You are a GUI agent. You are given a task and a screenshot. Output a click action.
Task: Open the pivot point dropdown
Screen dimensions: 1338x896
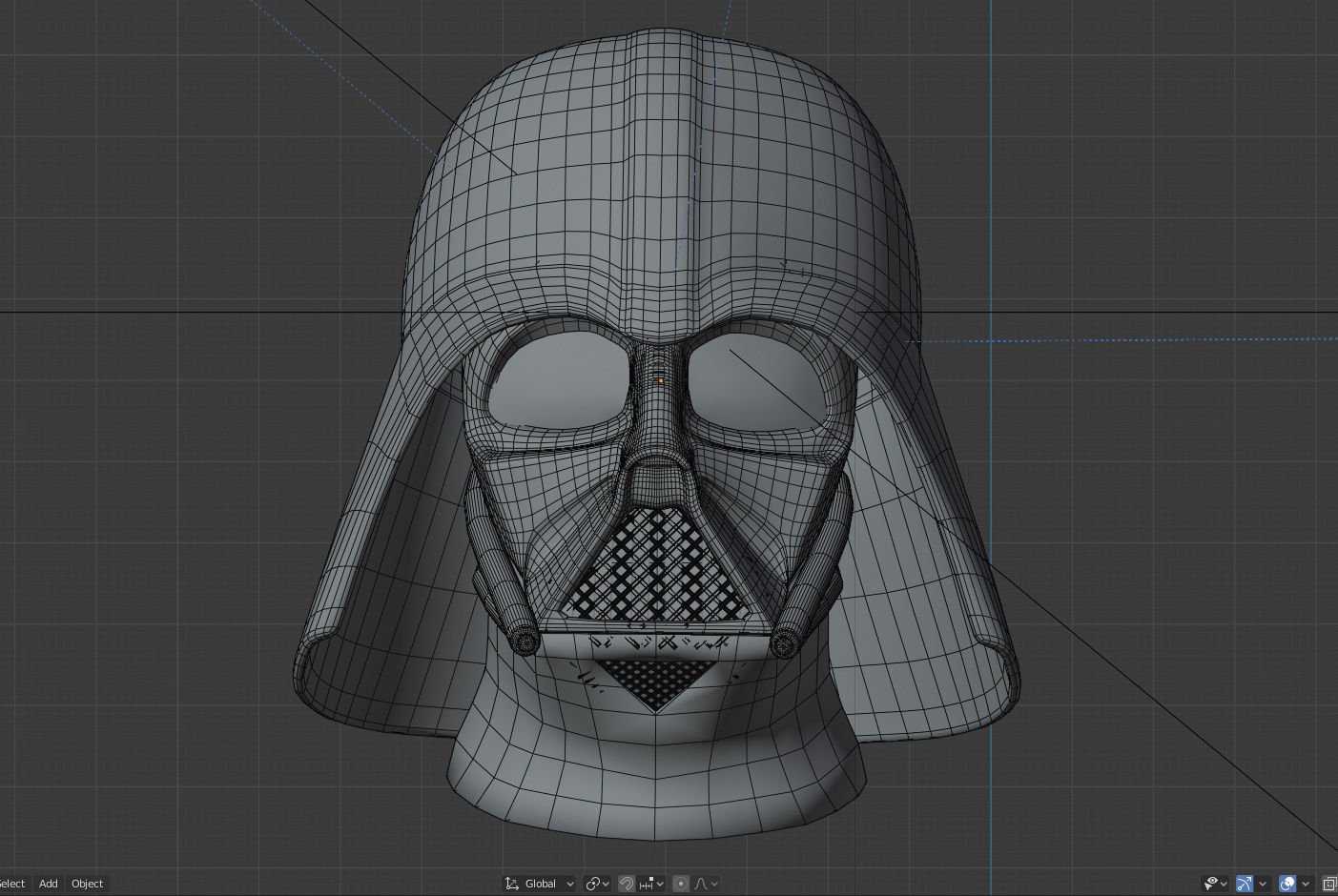[598, 884]
